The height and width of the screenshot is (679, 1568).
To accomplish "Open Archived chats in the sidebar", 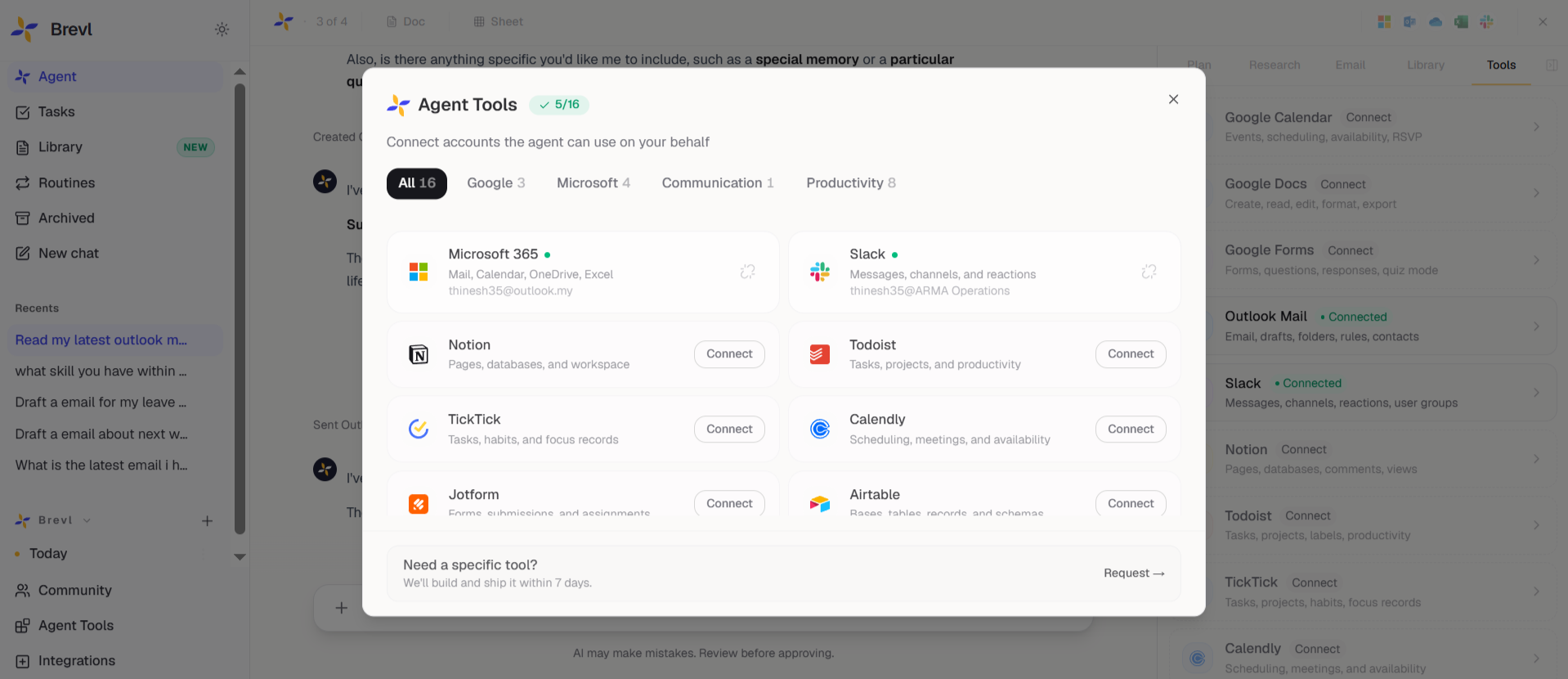I will click(x=115, y=218).
